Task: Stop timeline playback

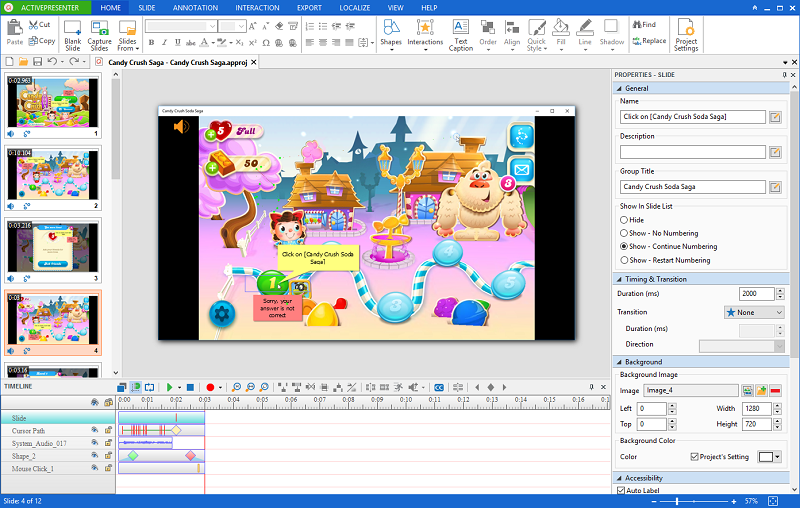Action: [190, 388]
